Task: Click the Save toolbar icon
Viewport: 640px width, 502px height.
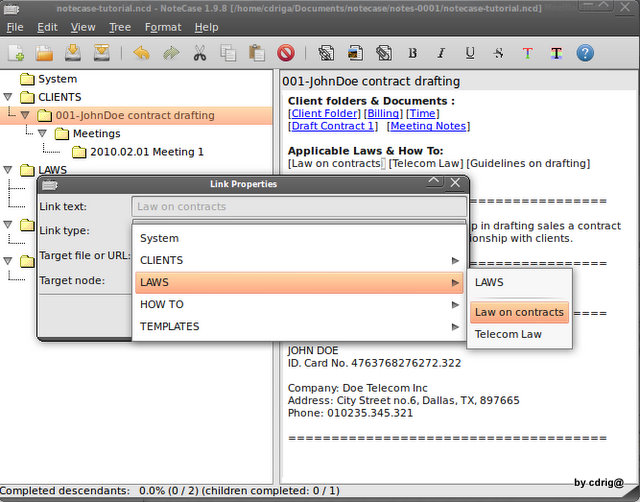Action: pos(73,53)
